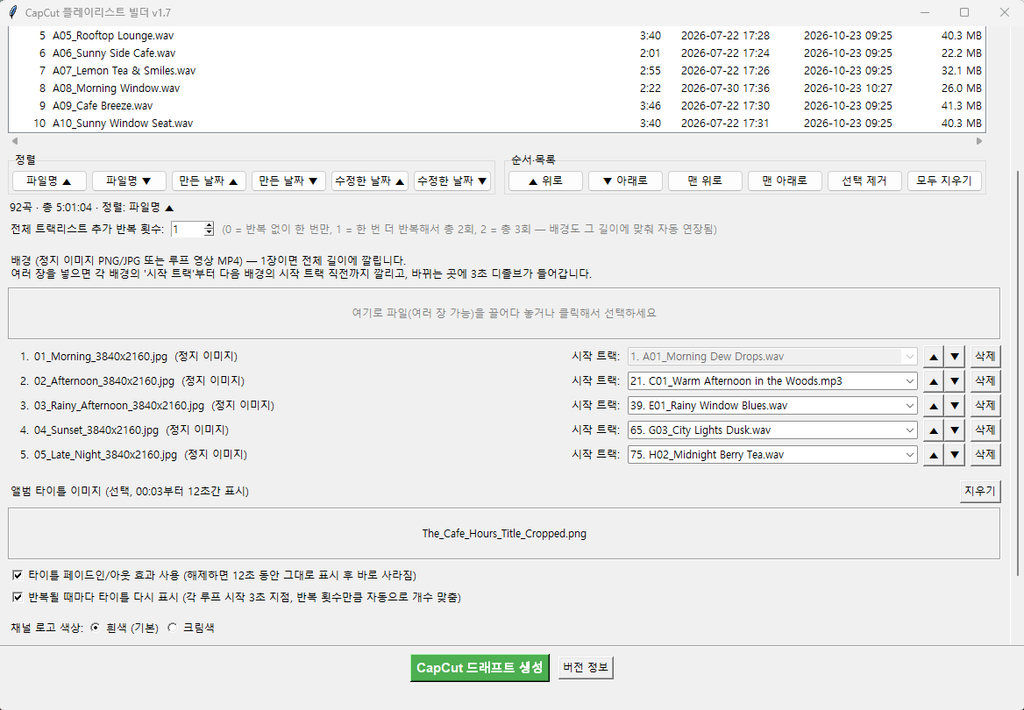Select 크림색 logo color radio
The width and height of the screenshot is (1024, 710).
coord(172,628)
